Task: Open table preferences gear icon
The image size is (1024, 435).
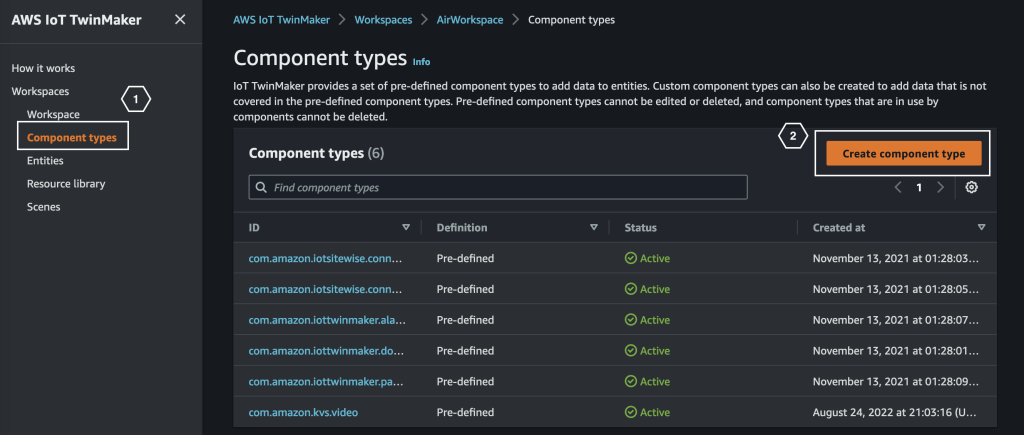Action: [x=971, y=187]
